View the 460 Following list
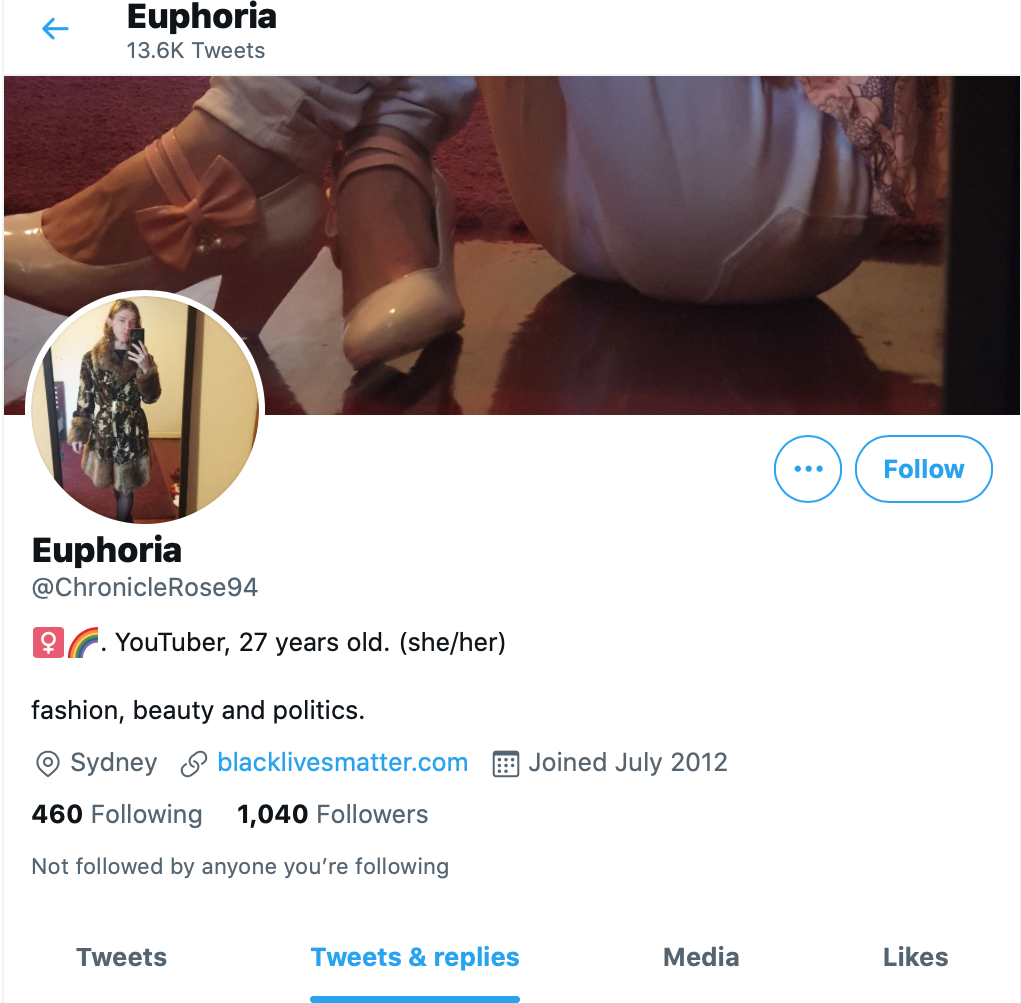Image resolution: width=1021 pixels, height=1003 pixels. coord(117,815)
